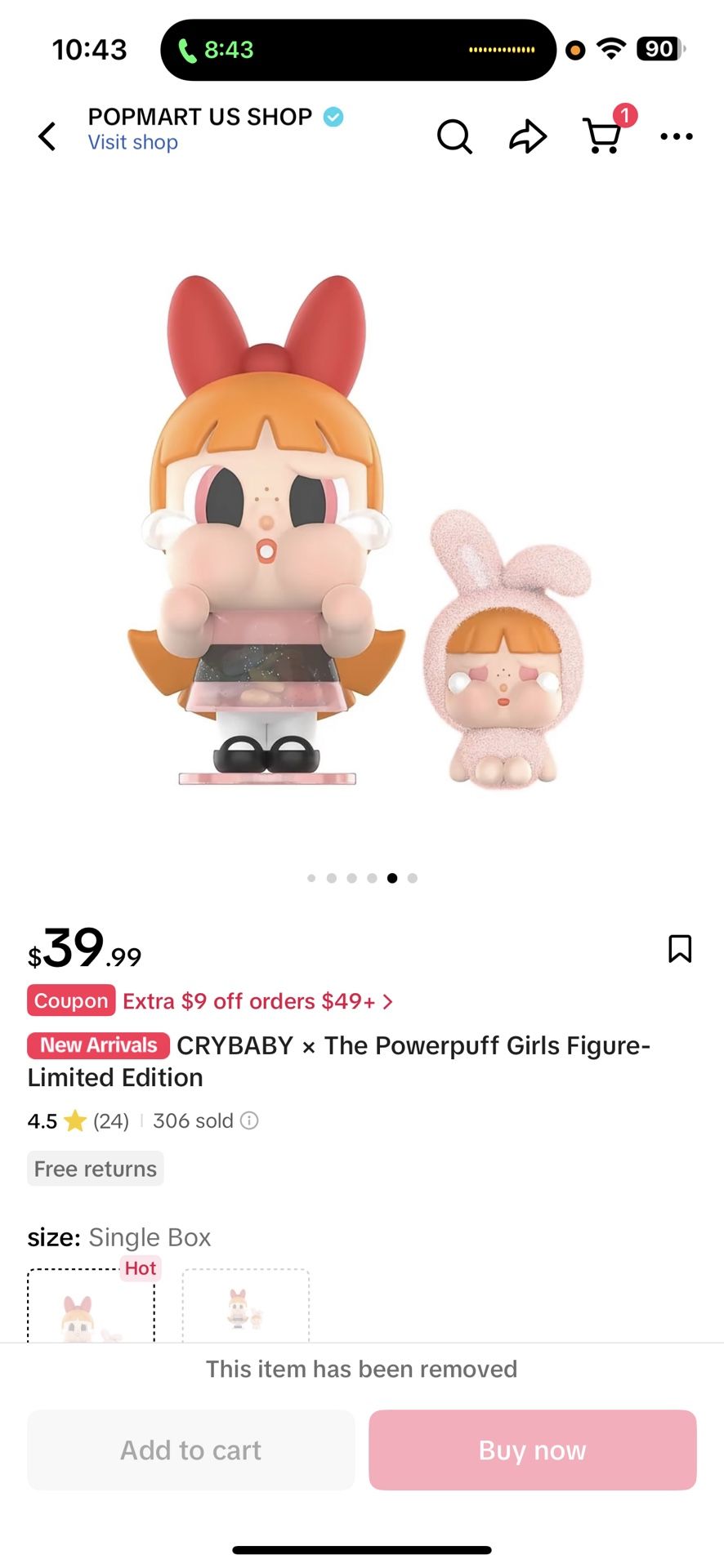Tap the verified badge next to shop name
Viewport: 724px width, 1568px height.
point(333,117)
